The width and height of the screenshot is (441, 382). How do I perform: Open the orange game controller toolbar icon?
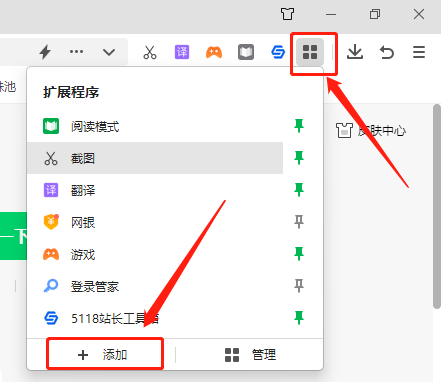[214, 52]
